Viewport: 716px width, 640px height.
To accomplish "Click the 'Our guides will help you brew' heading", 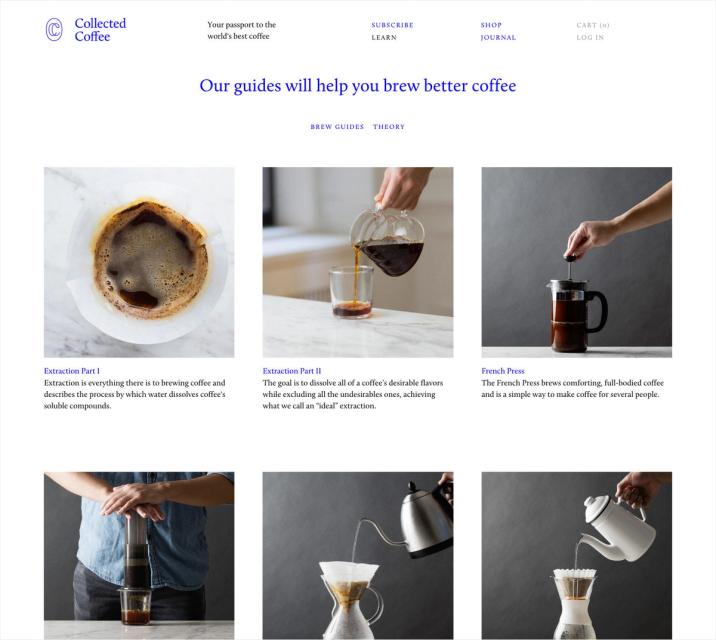I will pyautogui.click(x=358, y=86).
